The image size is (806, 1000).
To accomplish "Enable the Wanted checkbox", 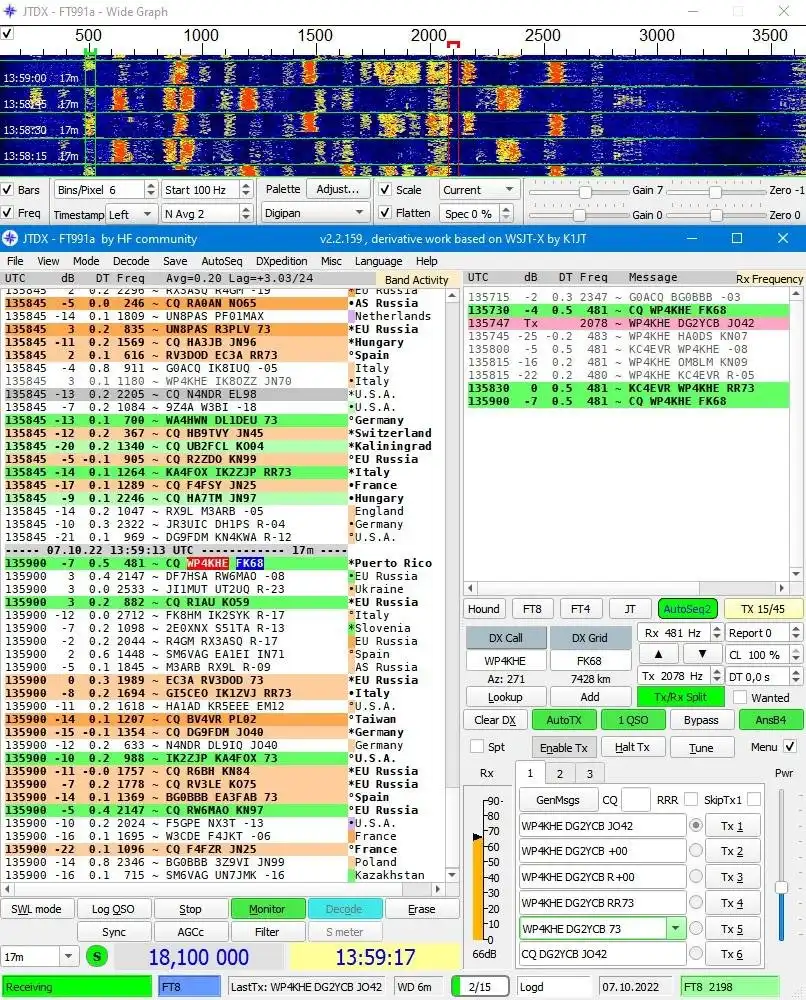I will coord(740,698).
